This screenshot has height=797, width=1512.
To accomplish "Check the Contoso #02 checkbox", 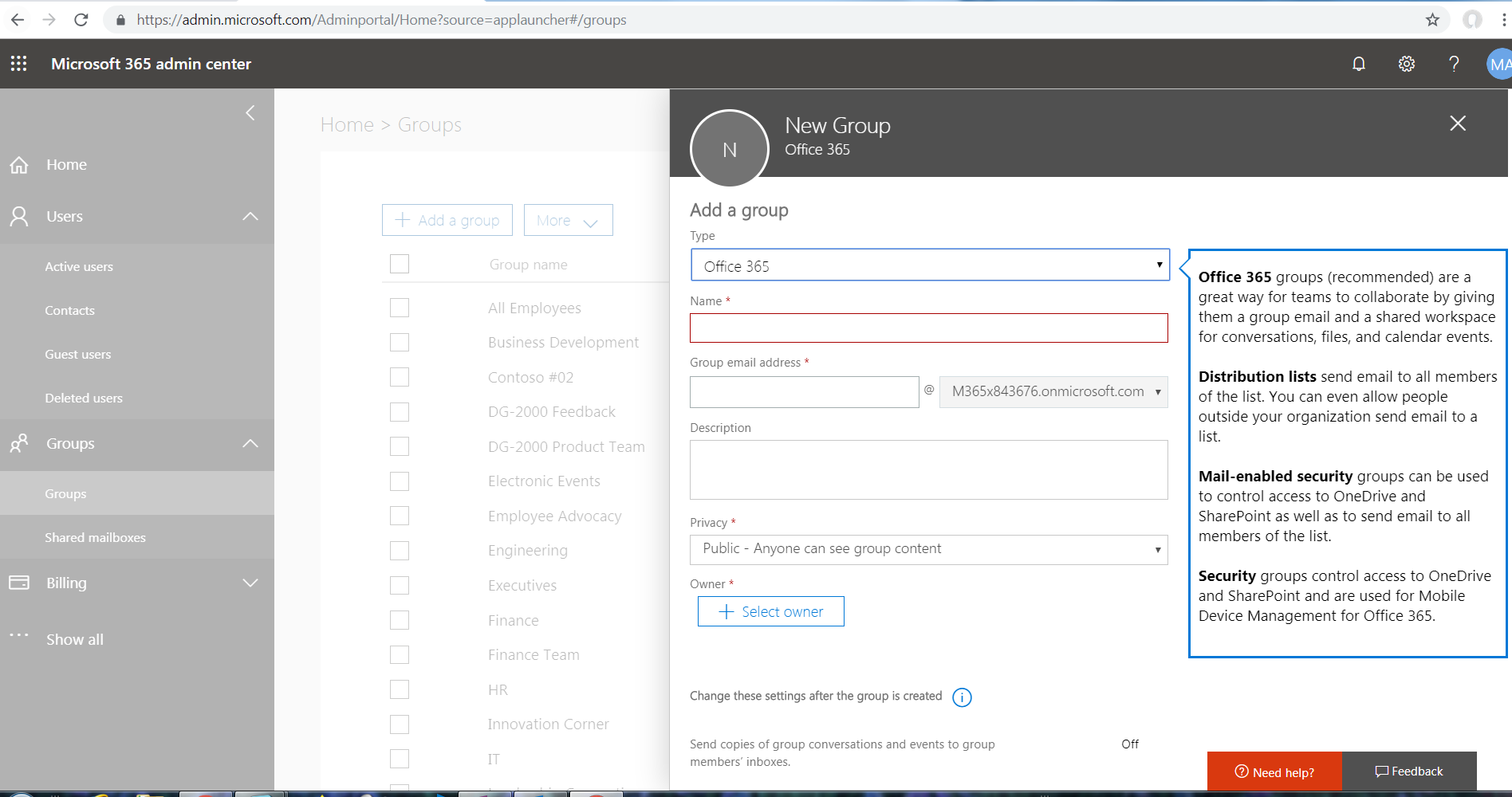I will pyautogui.click(x=400, y=377).
